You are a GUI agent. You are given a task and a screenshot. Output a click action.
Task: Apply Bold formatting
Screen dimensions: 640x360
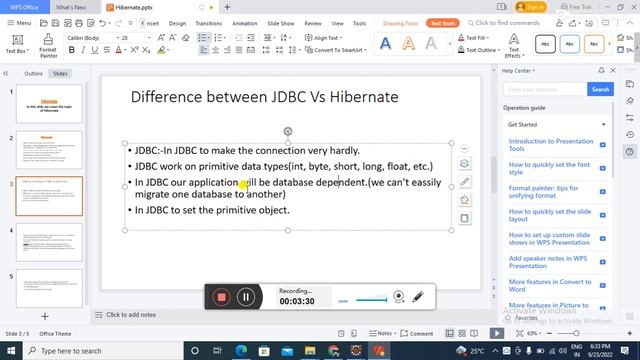(72, 50)
